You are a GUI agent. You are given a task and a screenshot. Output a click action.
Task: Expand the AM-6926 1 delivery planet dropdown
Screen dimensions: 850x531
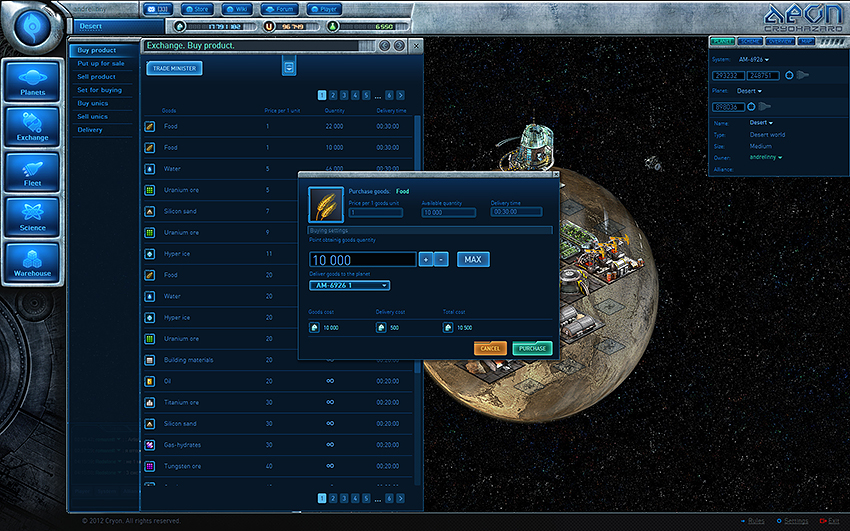[x=349, y=286]
